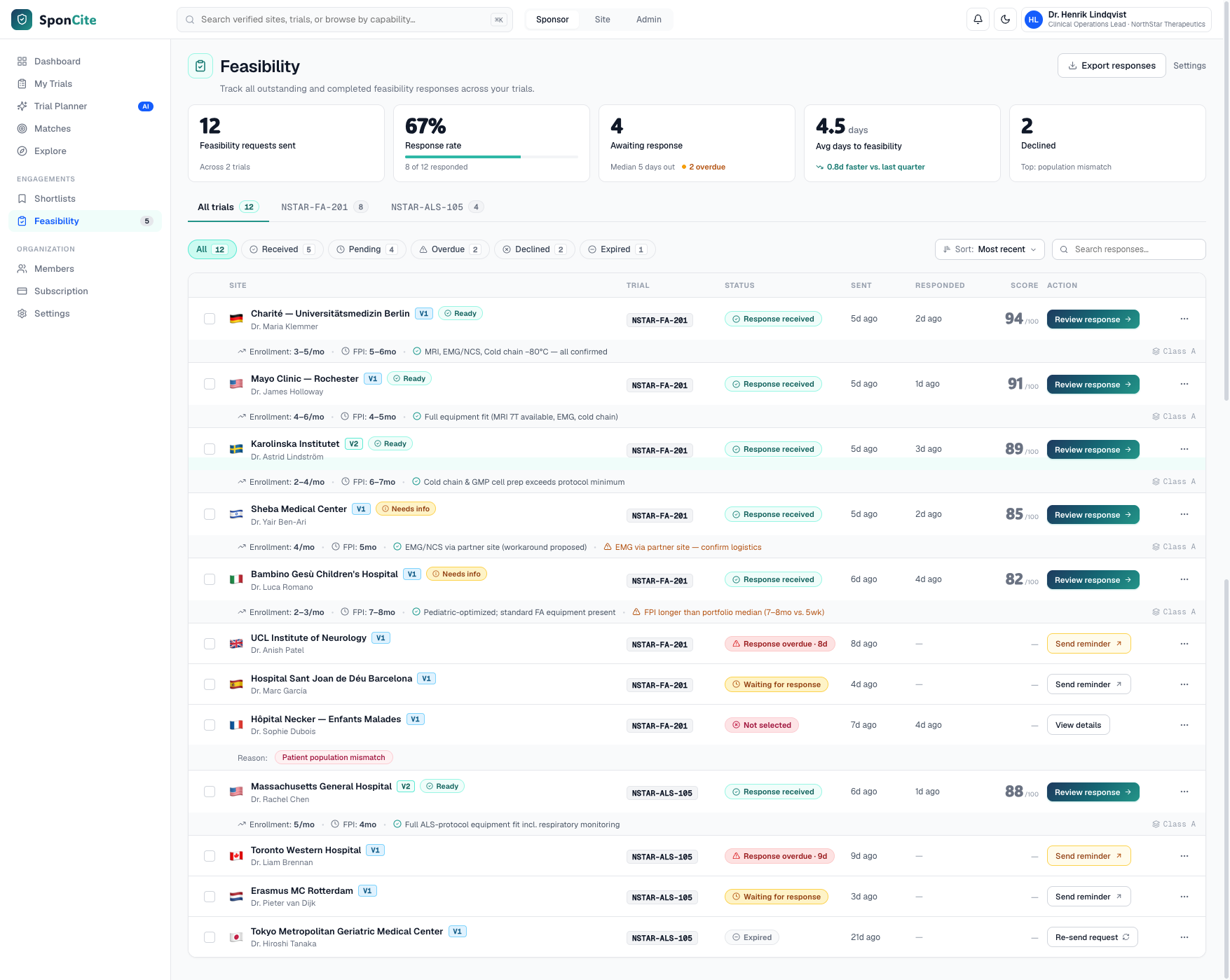Tick the Erasmus MC Rotterdam checkbox
Image resolution: width=1230 pixels, height=980 pixels.
[x=210, y=897]
